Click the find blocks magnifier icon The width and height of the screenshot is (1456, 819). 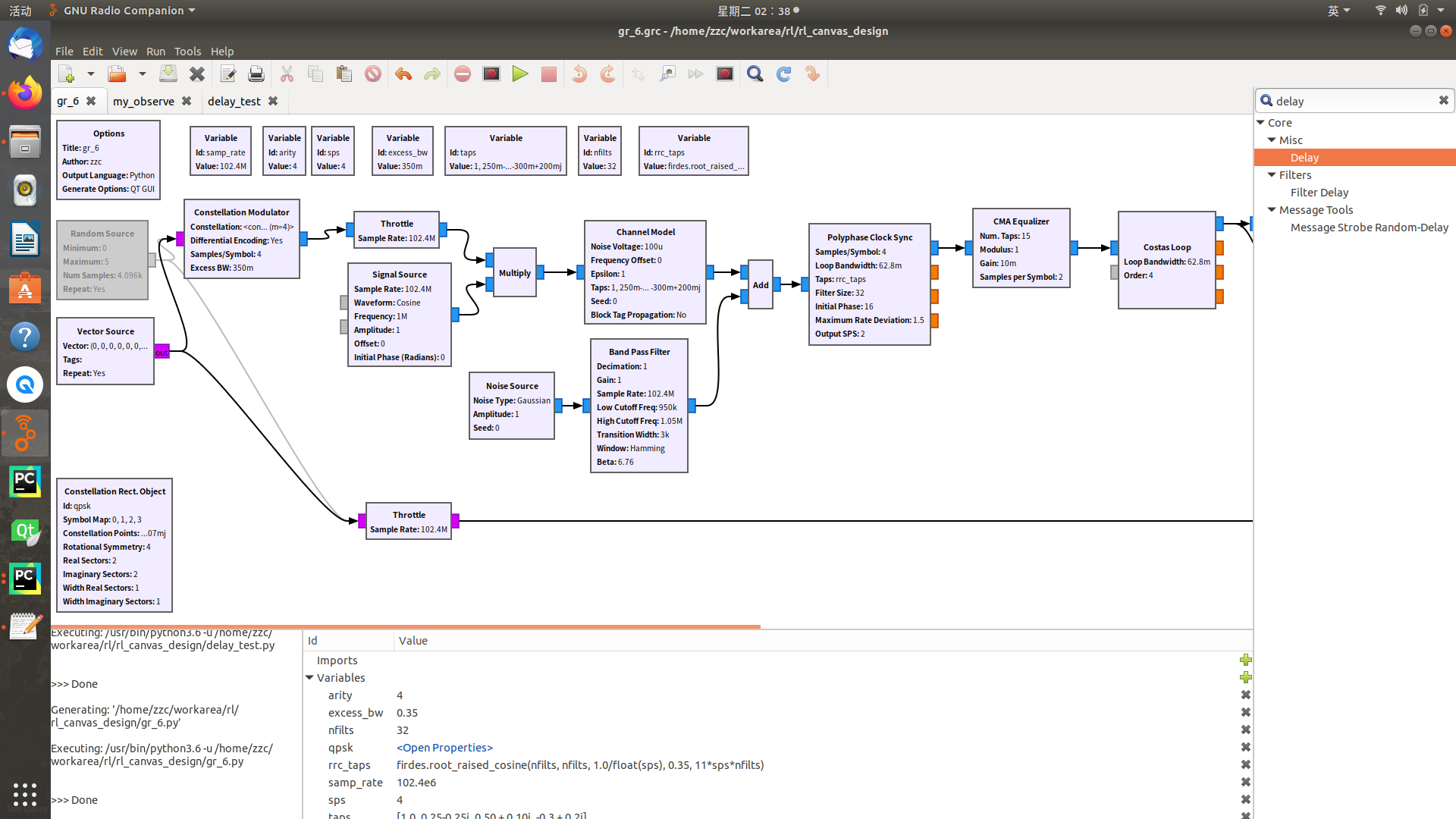(x=755, y=74)
